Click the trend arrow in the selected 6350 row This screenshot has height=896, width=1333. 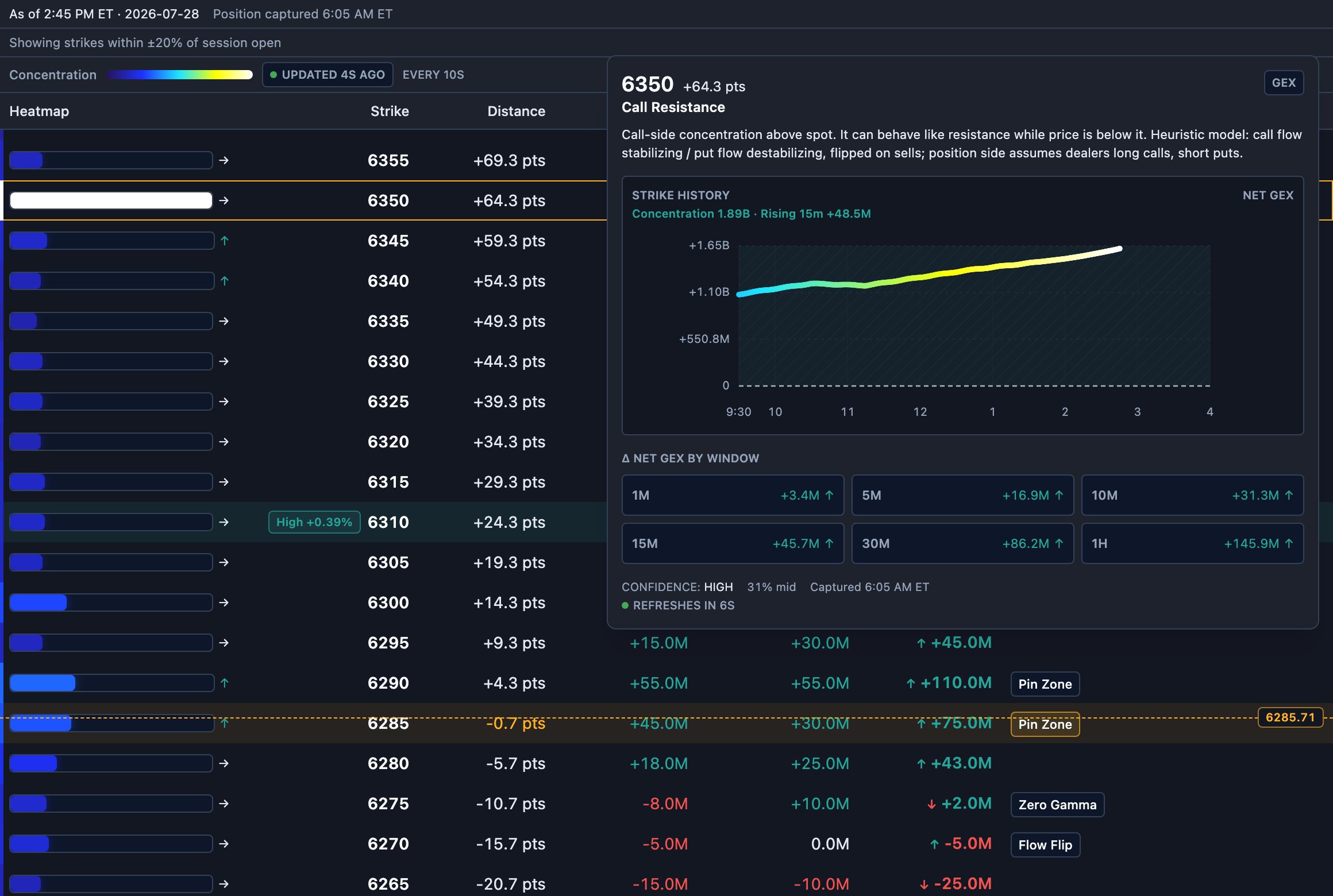point(224,200)
